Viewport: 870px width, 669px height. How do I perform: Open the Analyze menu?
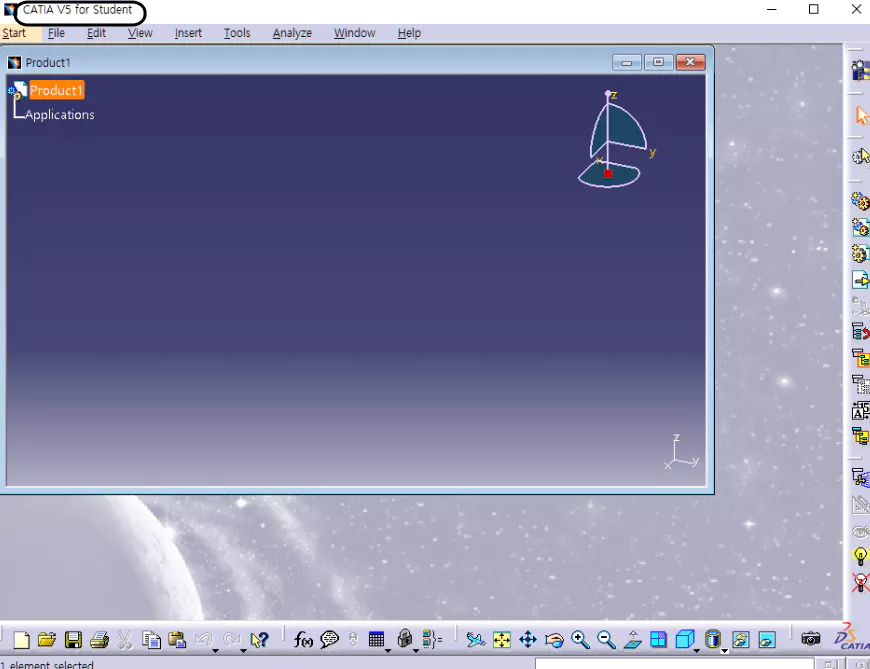[x=292, y=33]
